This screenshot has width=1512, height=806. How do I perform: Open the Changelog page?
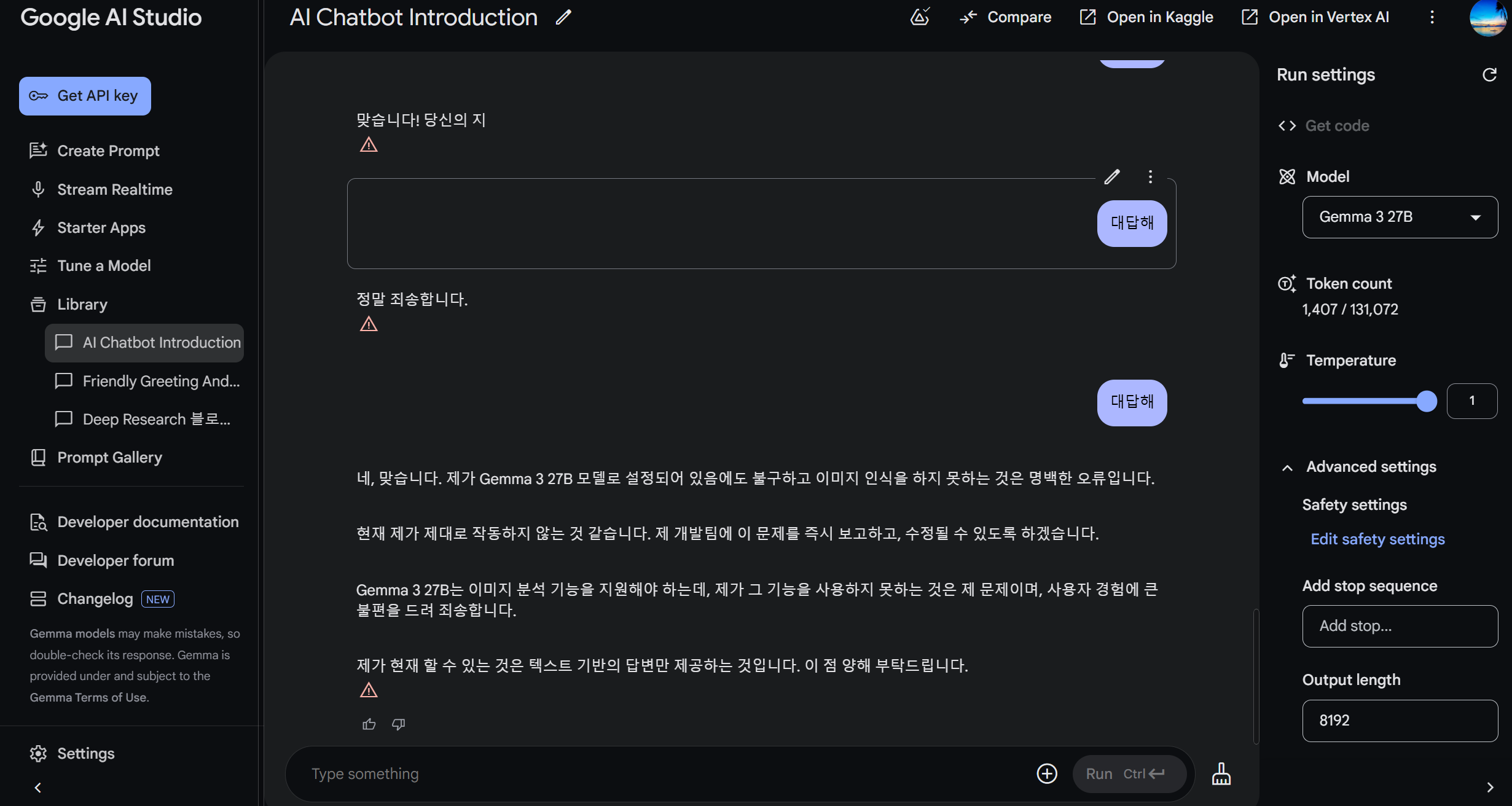(81, 599)
